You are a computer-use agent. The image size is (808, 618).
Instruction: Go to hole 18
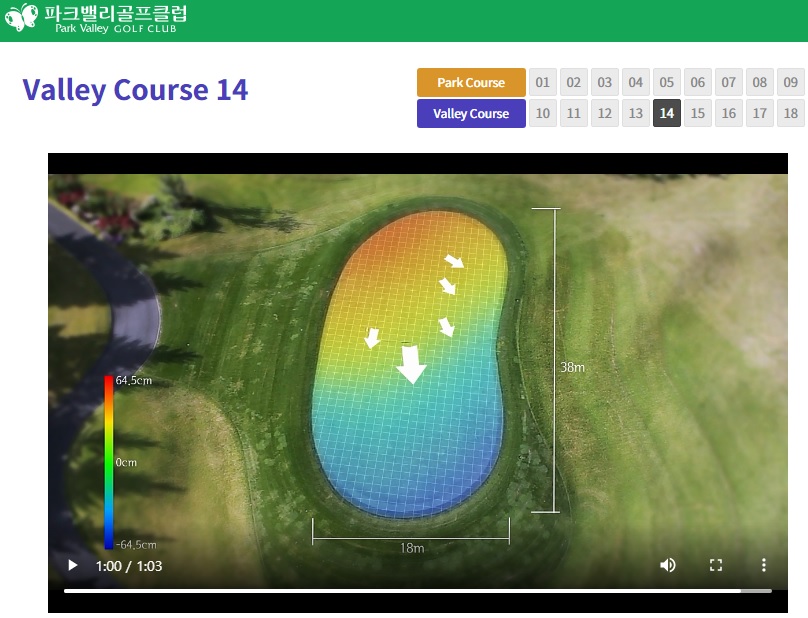[790, 113]
